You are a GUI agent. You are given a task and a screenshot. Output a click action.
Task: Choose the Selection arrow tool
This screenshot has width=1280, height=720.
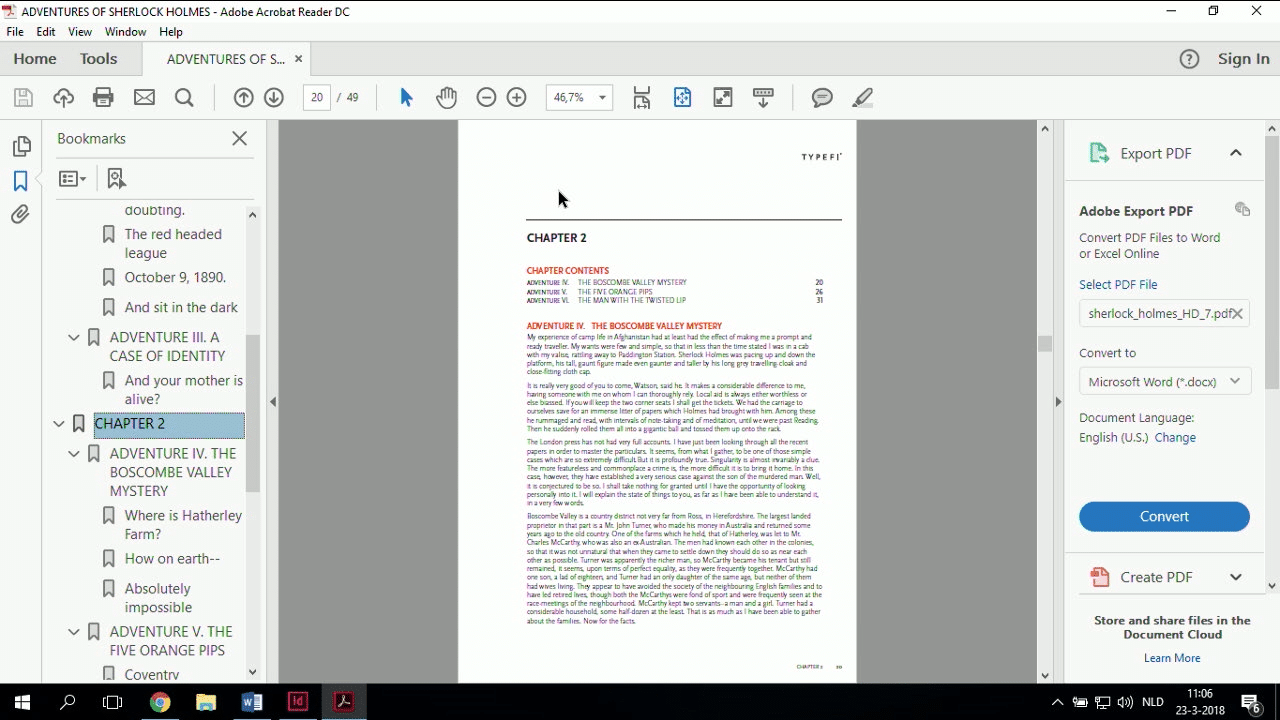pos(406,97)
